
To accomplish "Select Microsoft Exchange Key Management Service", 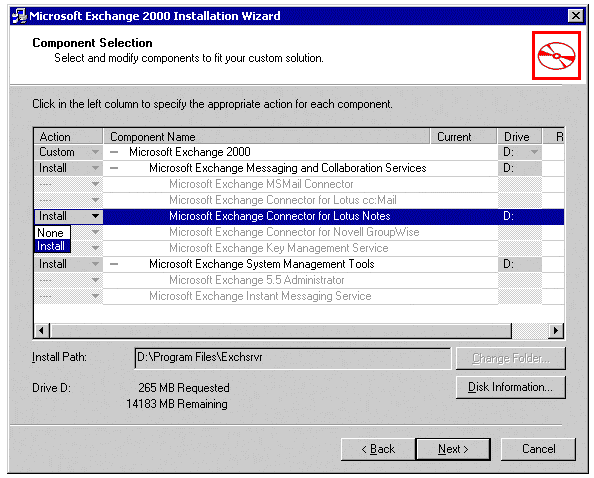I will 278,248.
